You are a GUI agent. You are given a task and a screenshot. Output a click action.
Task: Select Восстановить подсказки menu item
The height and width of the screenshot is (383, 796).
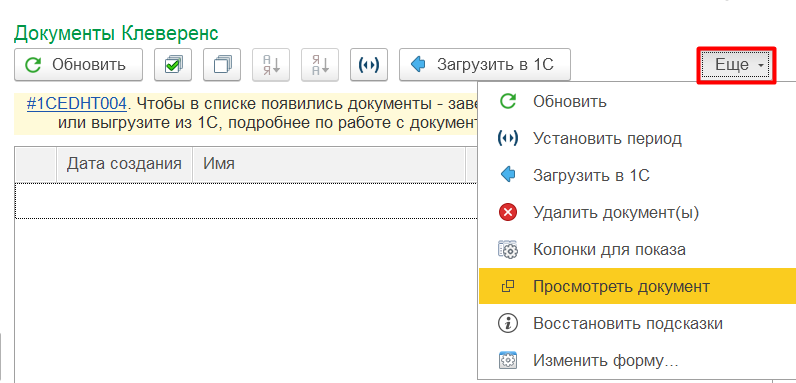pyautogui.click(x=637, y=323)
